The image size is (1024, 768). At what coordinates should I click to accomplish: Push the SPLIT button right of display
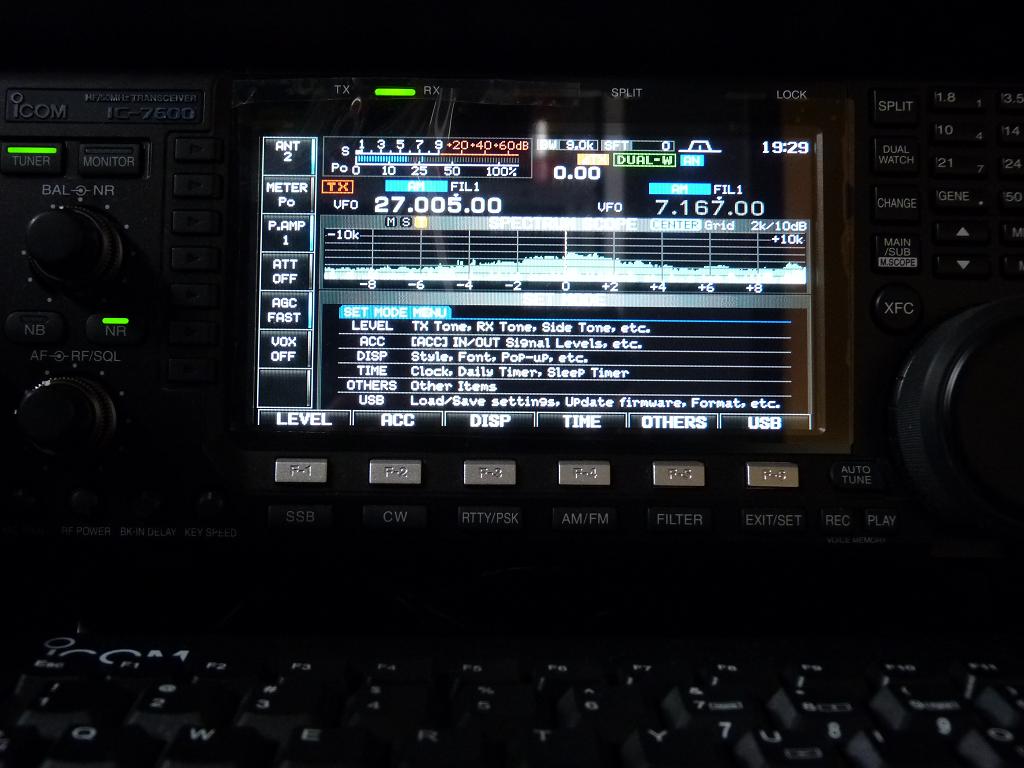[895, 106]
